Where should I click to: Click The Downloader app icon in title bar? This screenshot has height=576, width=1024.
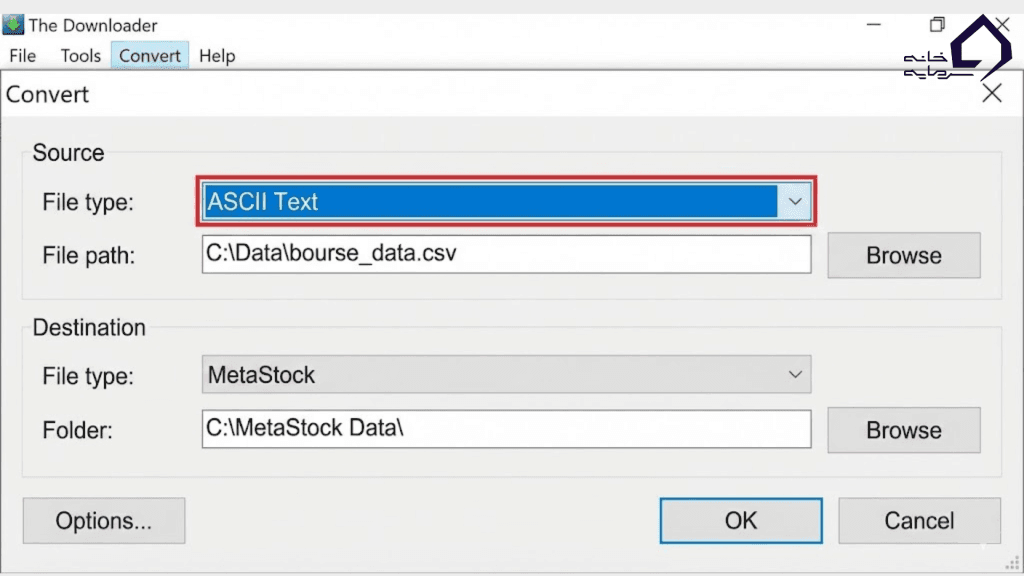click(x=13, y=25)
